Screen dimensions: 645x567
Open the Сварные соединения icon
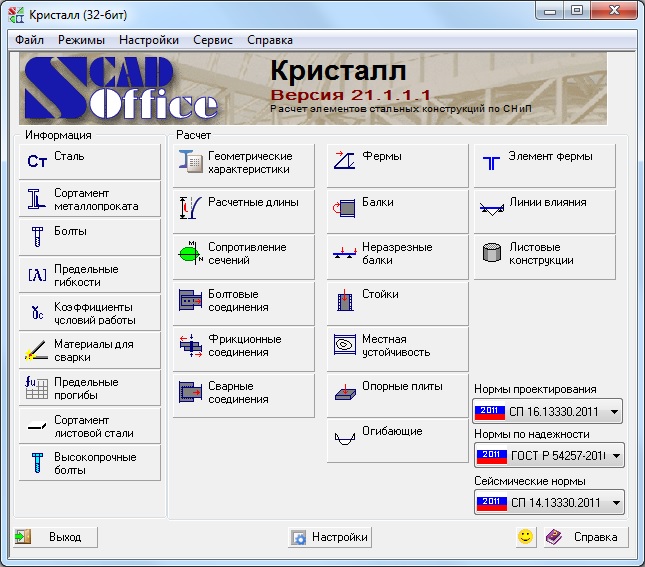(x=190, y=392)
